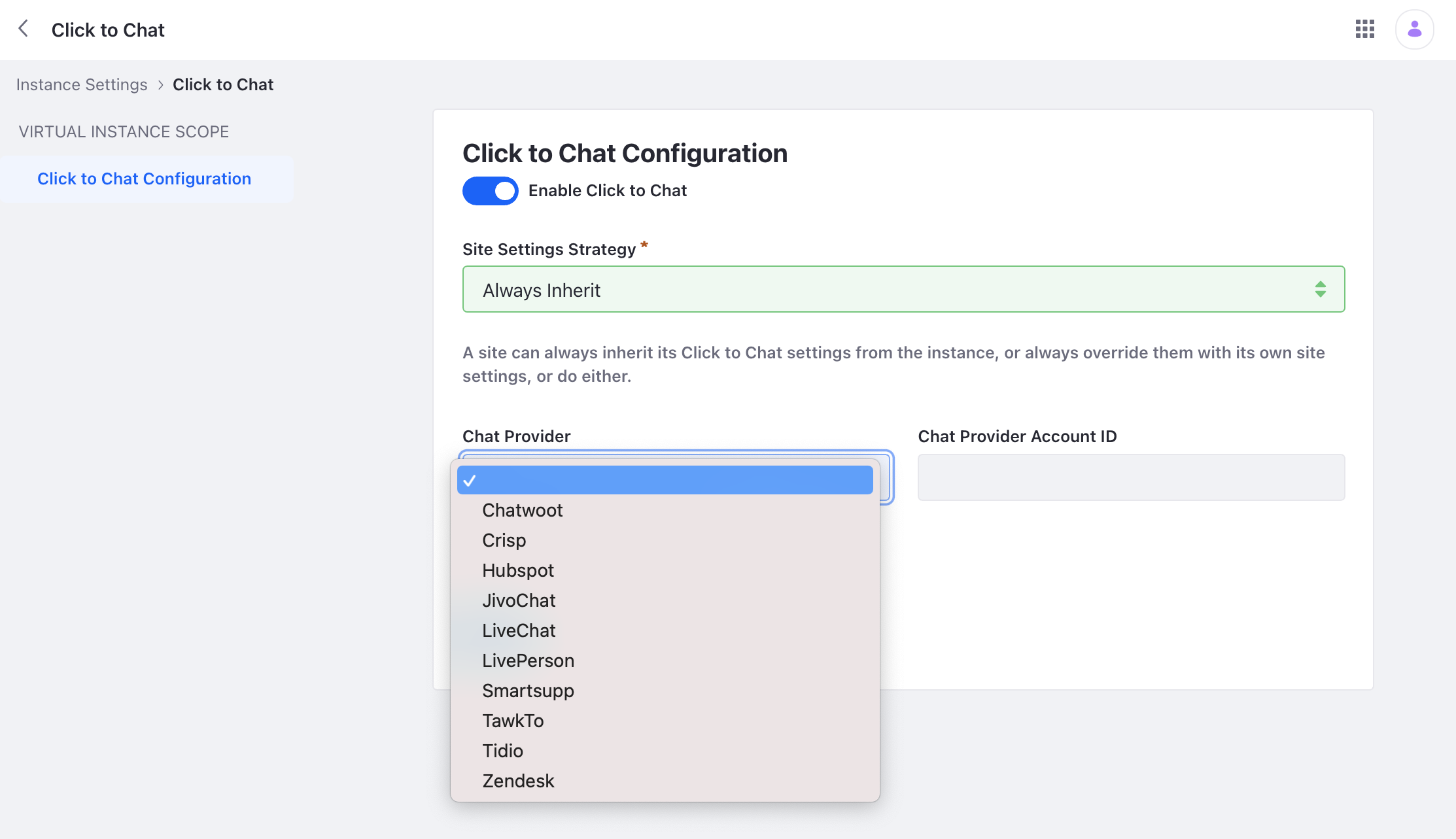Click the back arrow icon
This screenshot has width=1456, height=839.
[24, 29]
